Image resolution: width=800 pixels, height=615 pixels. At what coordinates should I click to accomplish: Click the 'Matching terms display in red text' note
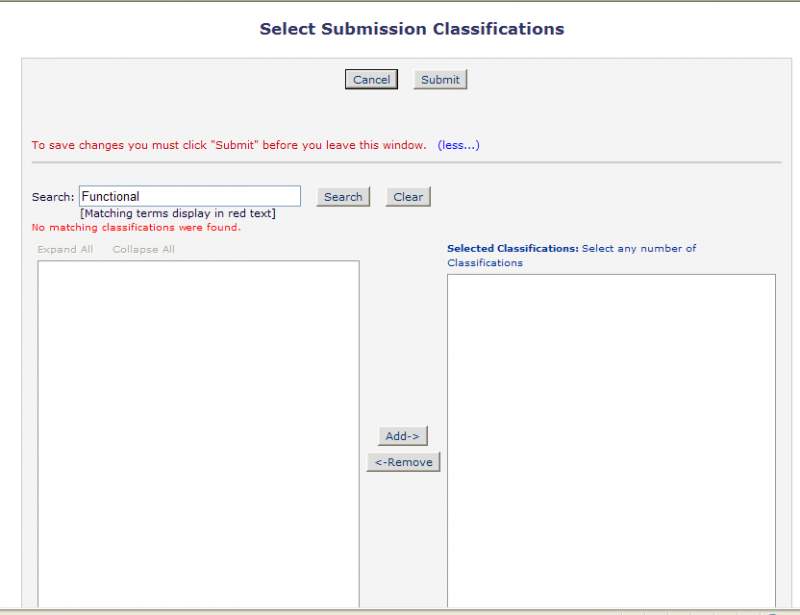[x=178, y=213]
